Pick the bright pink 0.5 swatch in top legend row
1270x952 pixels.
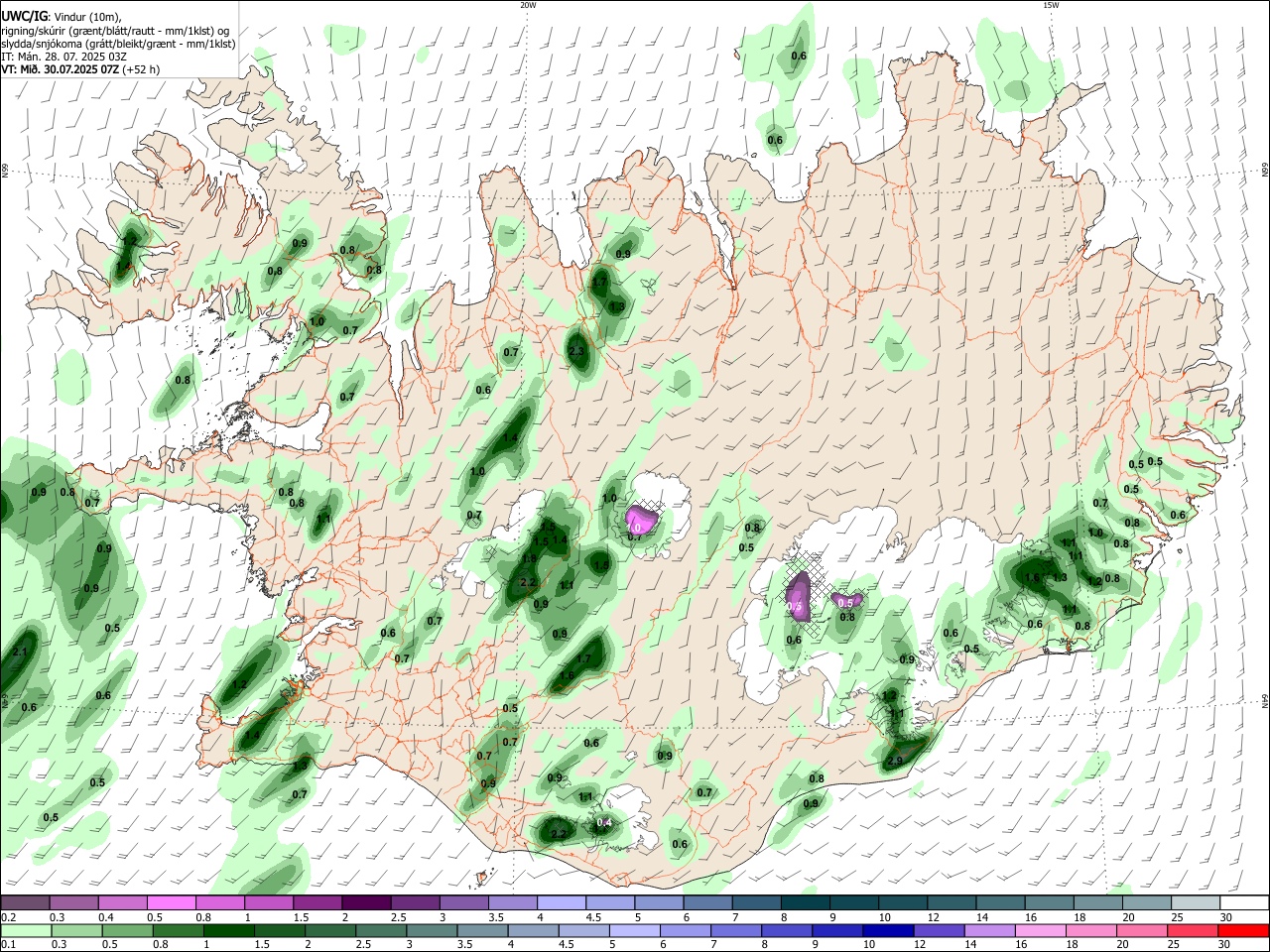click(x=171, y=903)
